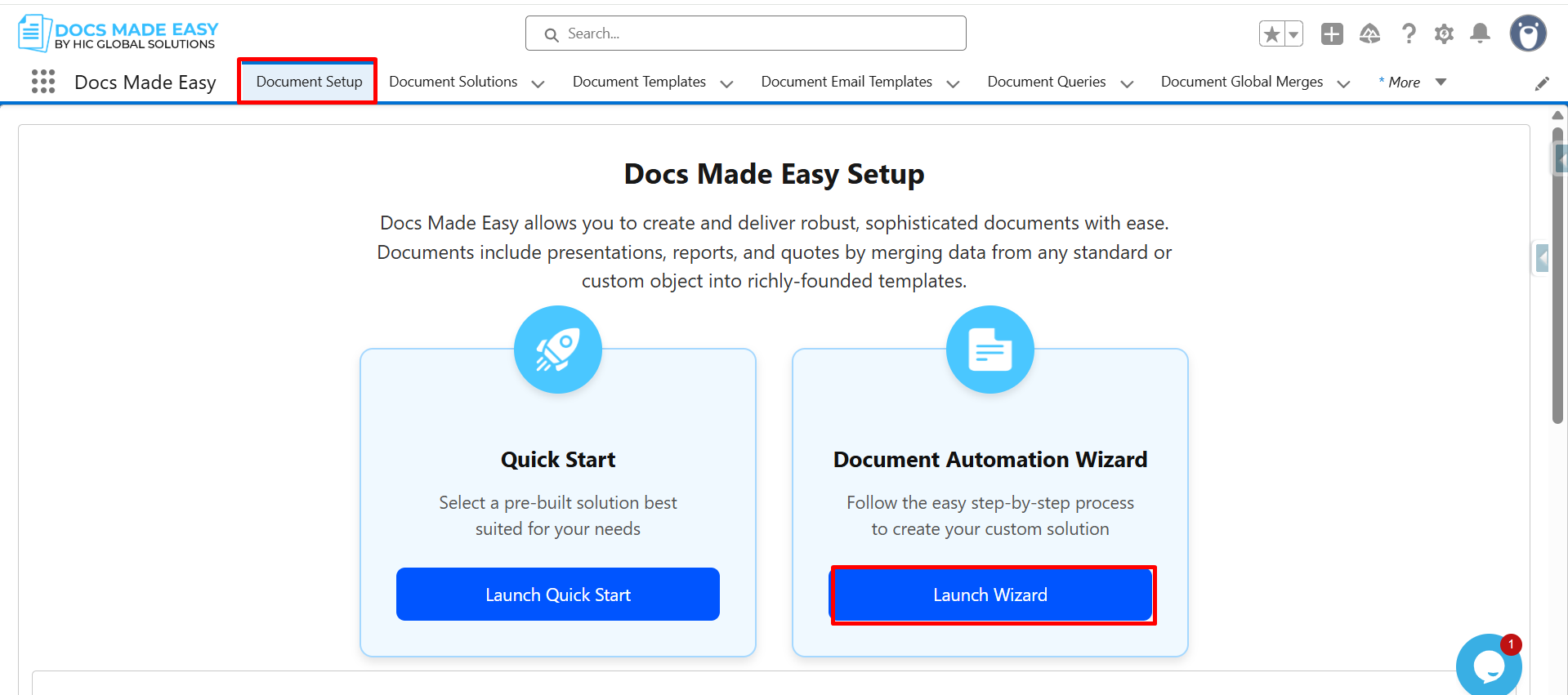Expand the Document Global Merges chevron
The height and width of the screenshot is (695, 1568).
1343,83
